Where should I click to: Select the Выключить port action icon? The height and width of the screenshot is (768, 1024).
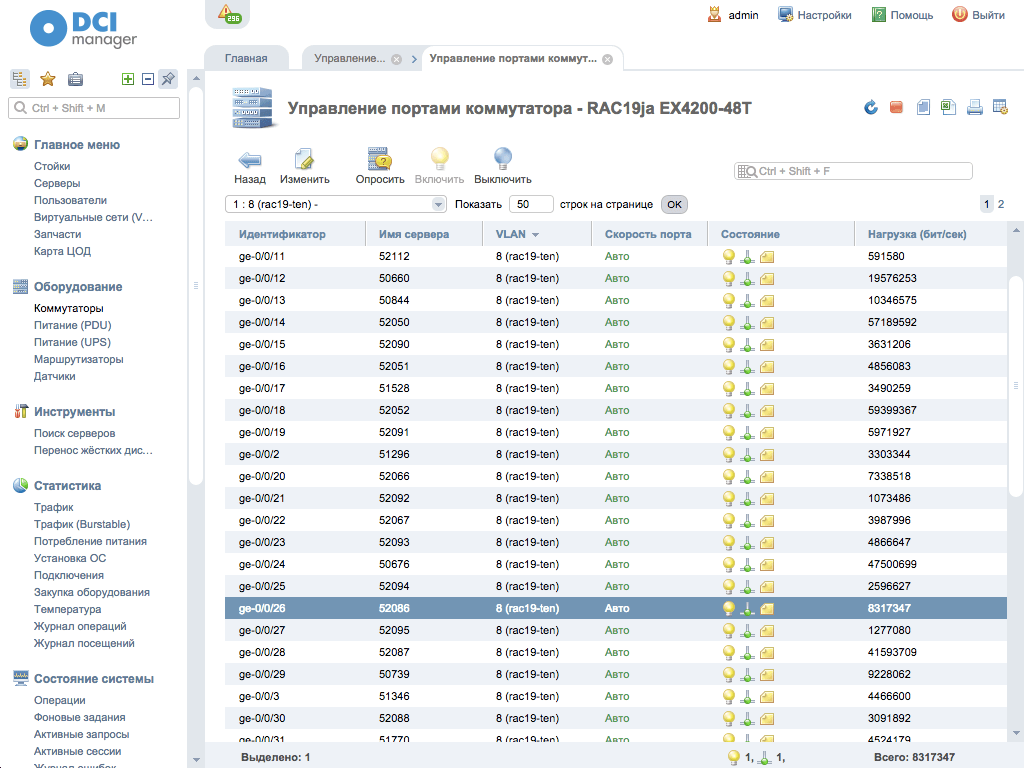(502, 162)
